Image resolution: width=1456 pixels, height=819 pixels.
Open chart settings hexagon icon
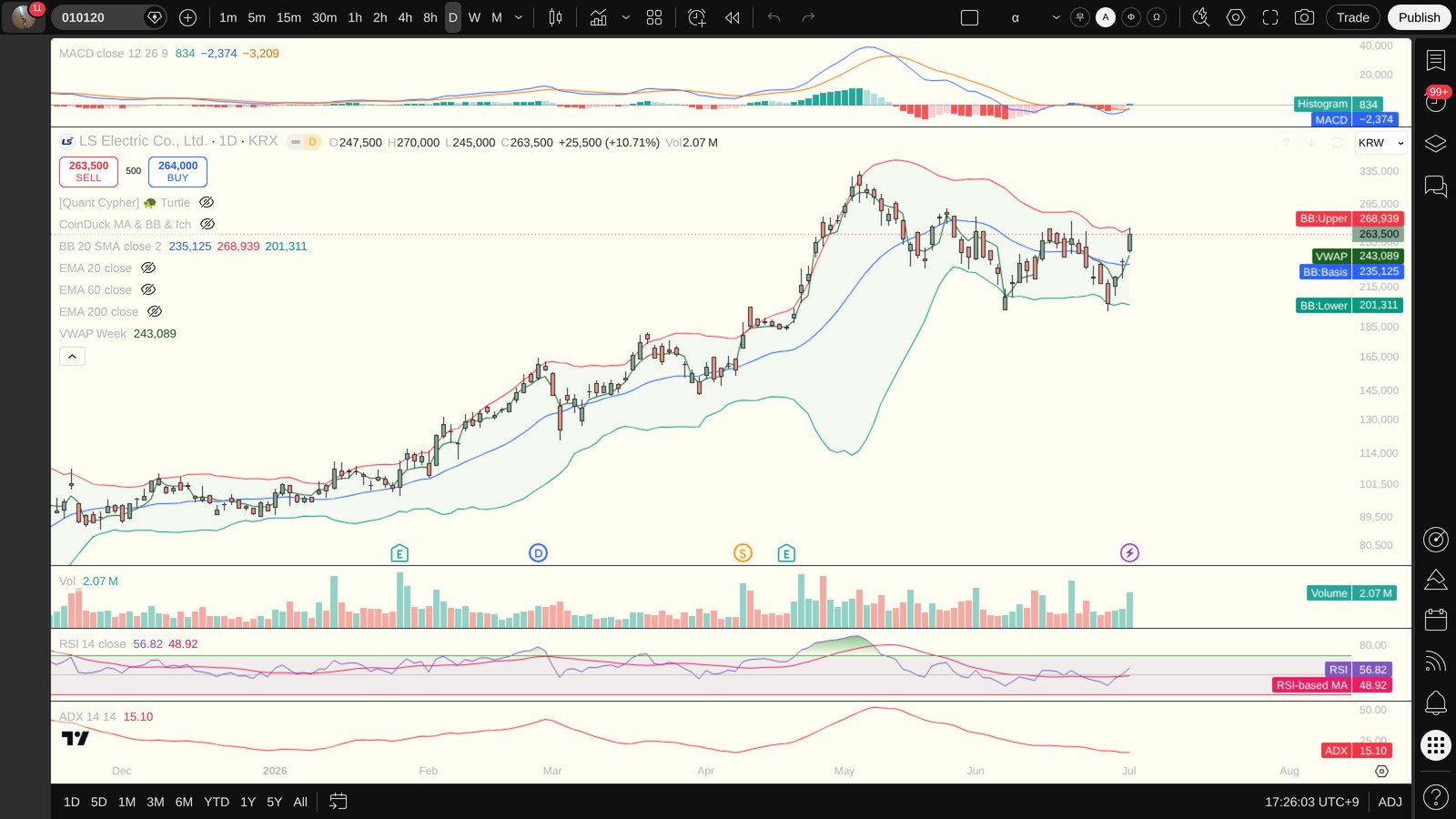[1236, 17]
